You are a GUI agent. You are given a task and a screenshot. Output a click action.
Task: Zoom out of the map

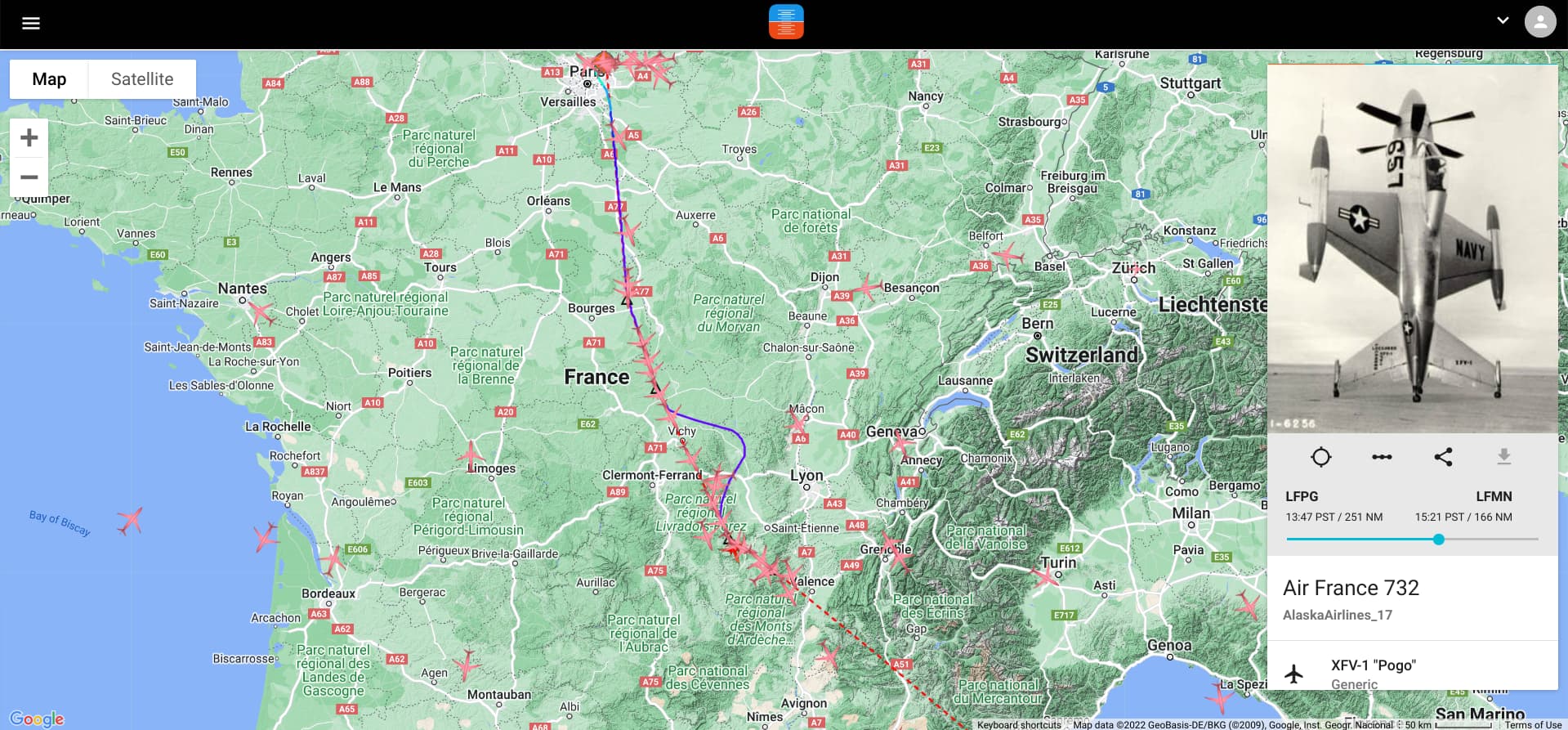click(29, 177)
